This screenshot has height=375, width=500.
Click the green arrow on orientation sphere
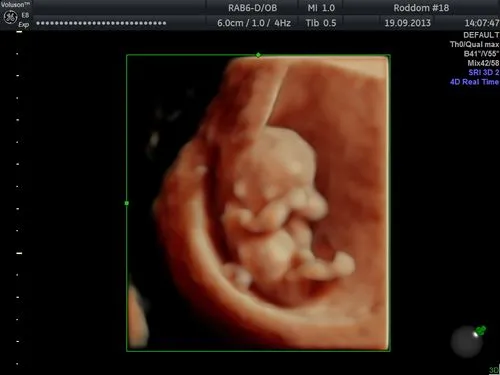click(x=481, y=330)
